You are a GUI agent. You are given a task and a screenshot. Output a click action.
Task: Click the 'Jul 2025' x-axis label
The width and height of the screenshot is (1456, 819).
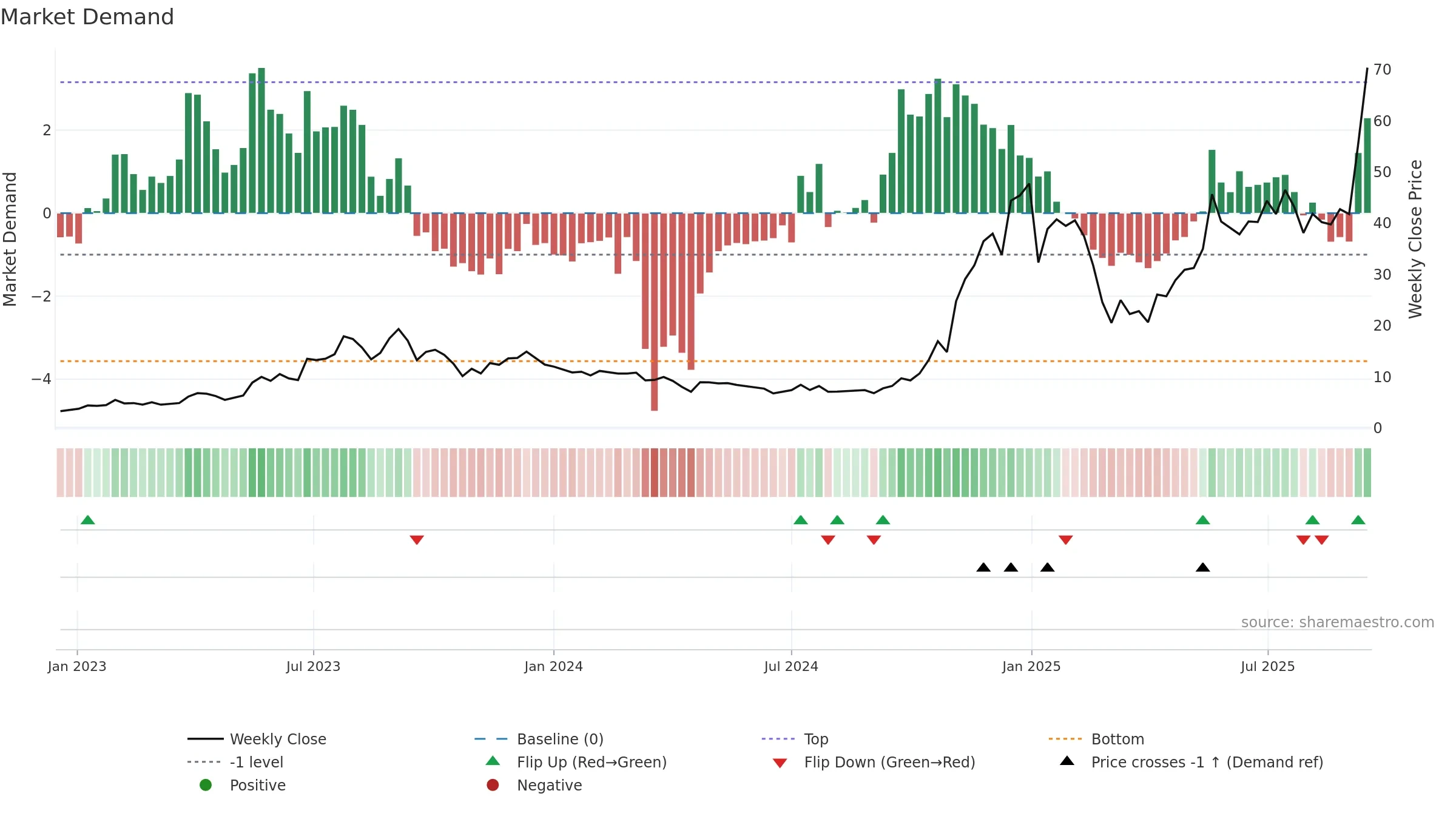[x=1268, y=666]
